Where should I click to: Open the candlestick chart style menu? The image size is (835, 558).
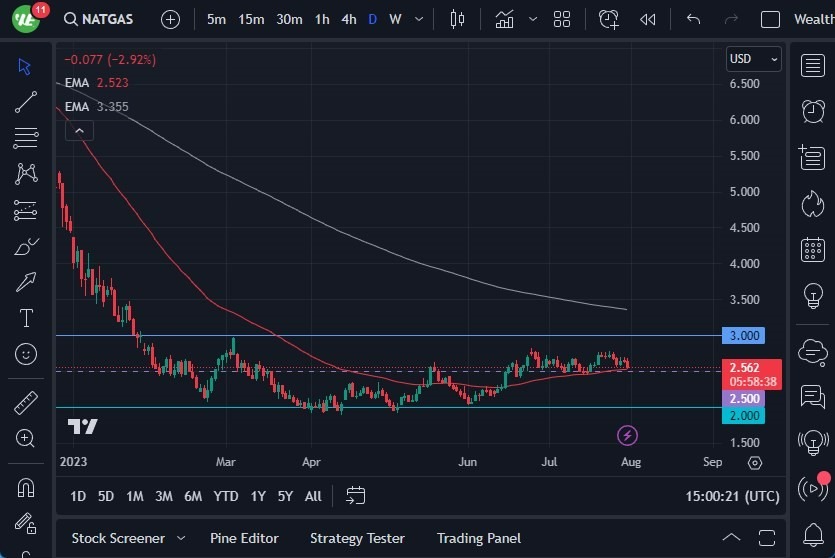[457, 20]
